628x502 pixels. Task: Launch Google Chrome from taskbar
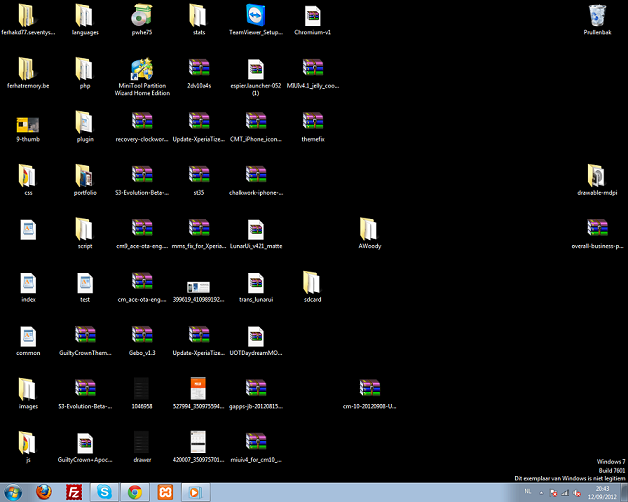click(x=135, y=491)
